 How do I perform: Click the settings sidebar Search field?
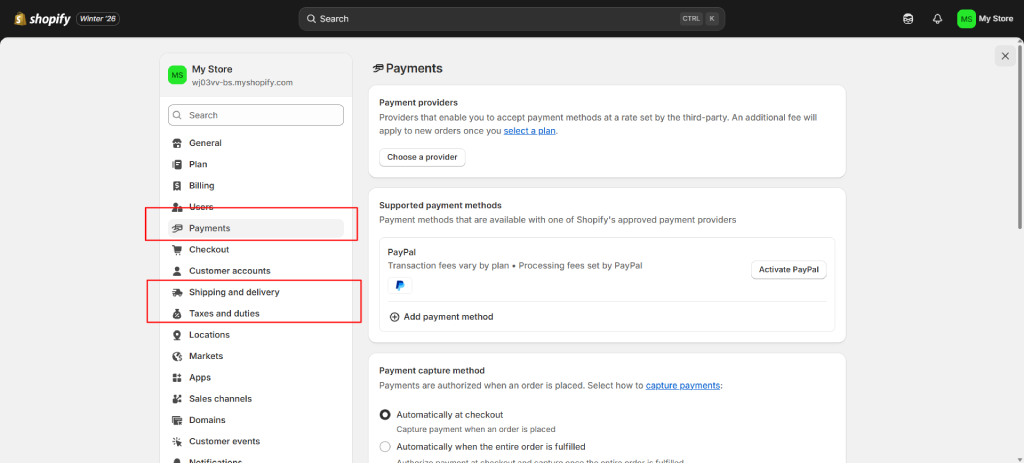[x=255, y=115]
